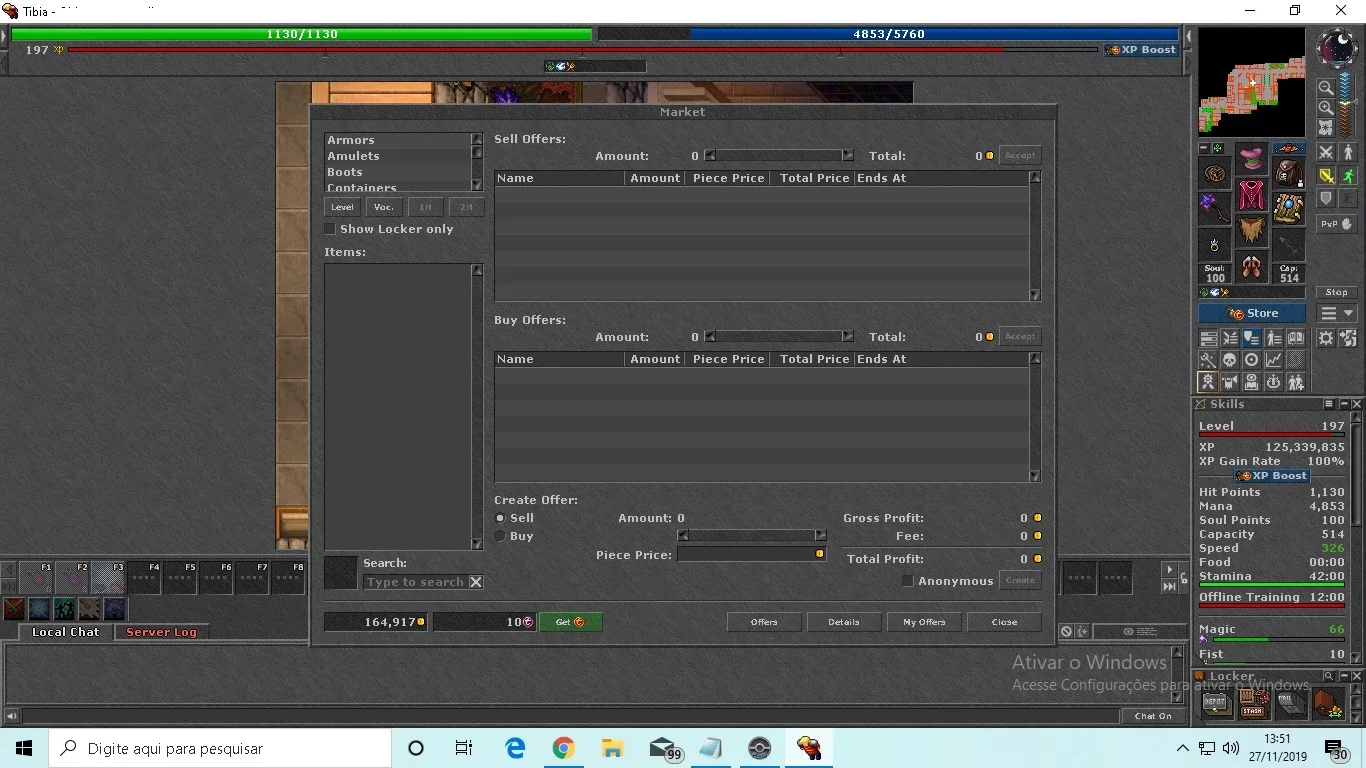Open Google Chrome from the taskbar
This screenshot has width=1366, height=768.
[x=564, y=748]
